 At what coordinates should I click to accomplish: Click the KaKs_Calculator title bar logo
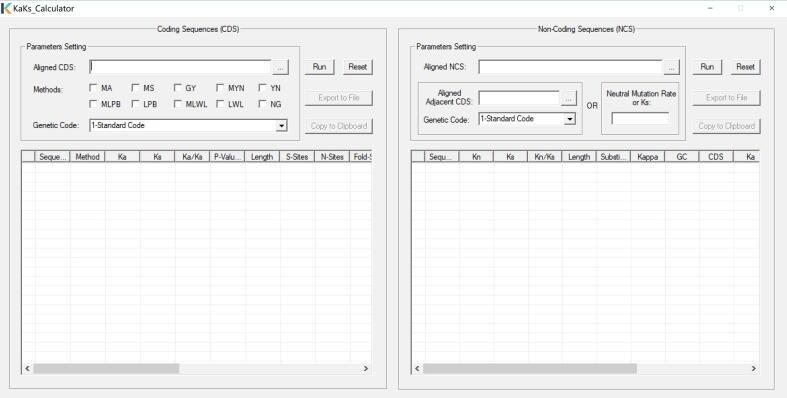[x=7, y=8]
